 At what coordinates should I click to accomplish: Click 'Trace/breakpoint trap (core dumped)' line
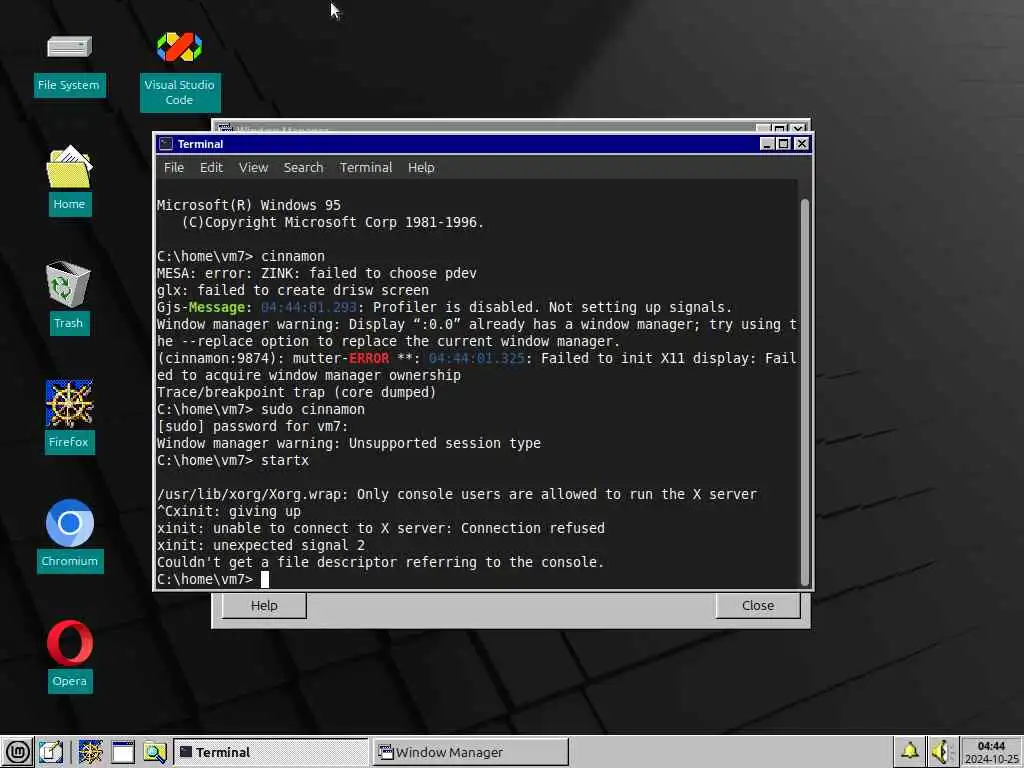(x=296, y=392)
